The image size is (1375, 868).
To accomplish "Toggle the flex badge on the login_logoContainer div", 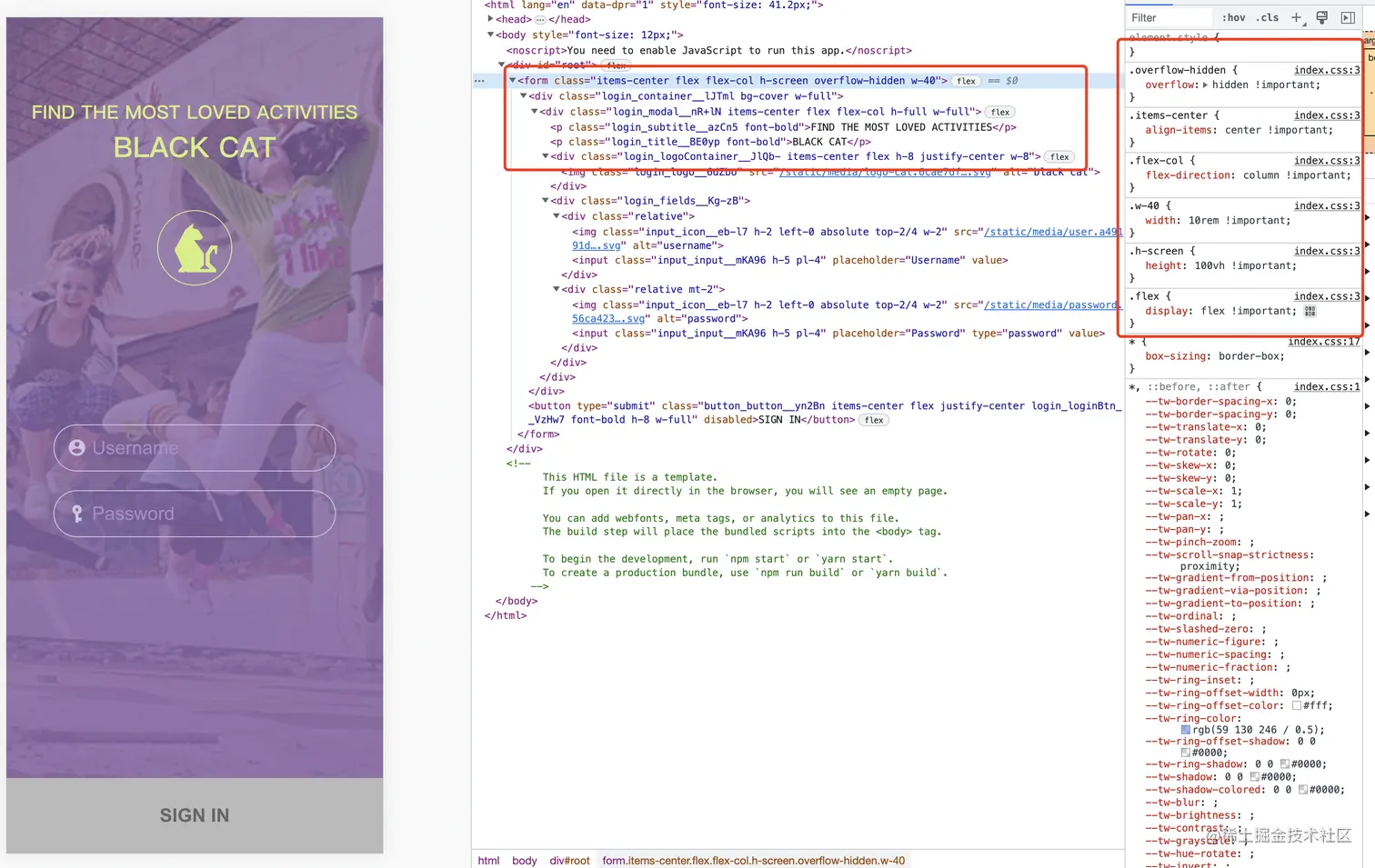I will [1059, 156].
